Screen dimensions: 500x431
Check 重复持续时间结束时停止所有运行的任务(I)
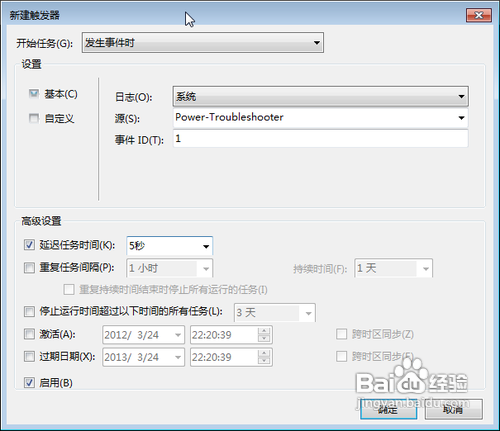click(69, 289)
